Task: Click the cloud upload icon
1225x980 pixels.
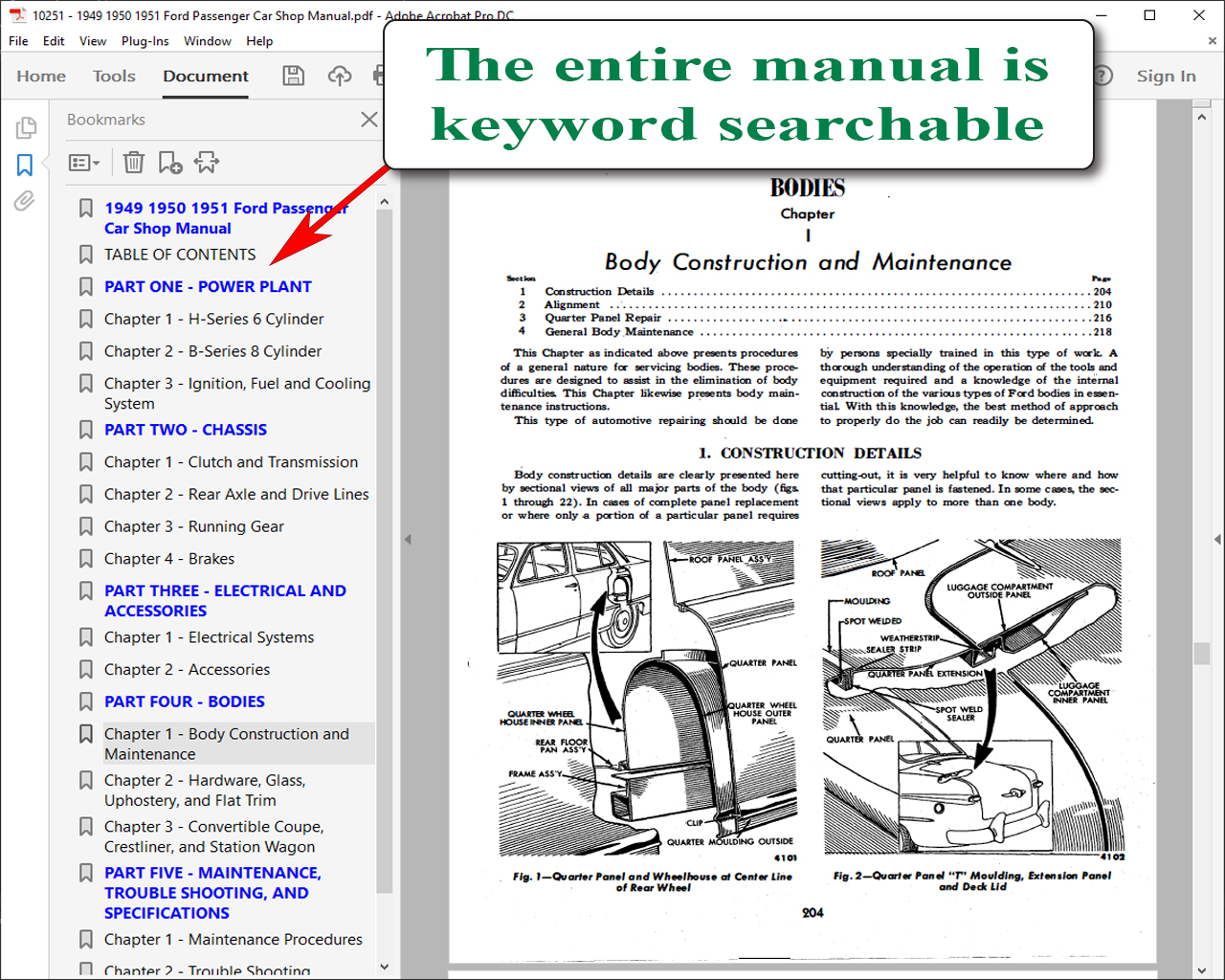Action: (340, 76)
